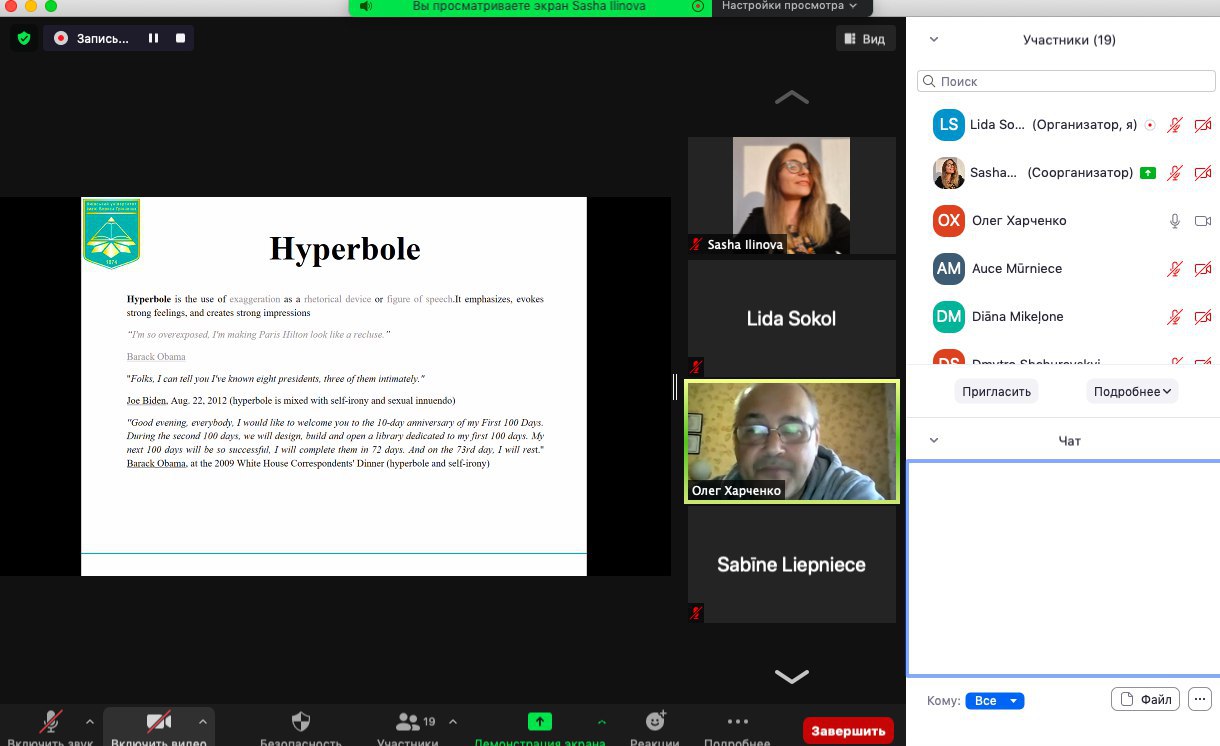Focus the Поиск participant search field
The width and height of the screenshot is (1220, 746).
point(1066,81)
